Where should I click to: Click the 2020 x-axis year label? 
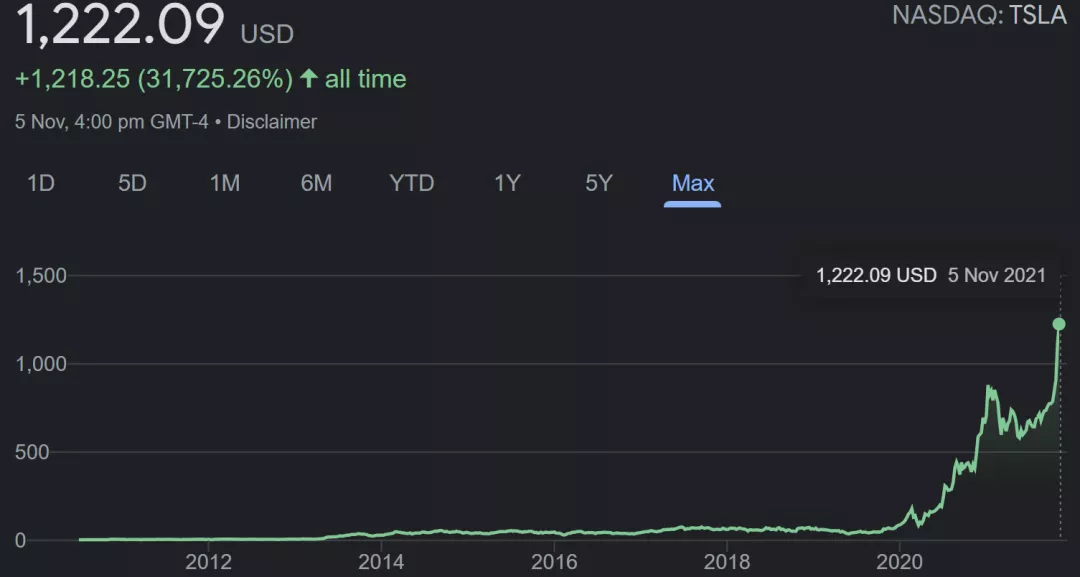pyautogui.click(x=899, y=561)
